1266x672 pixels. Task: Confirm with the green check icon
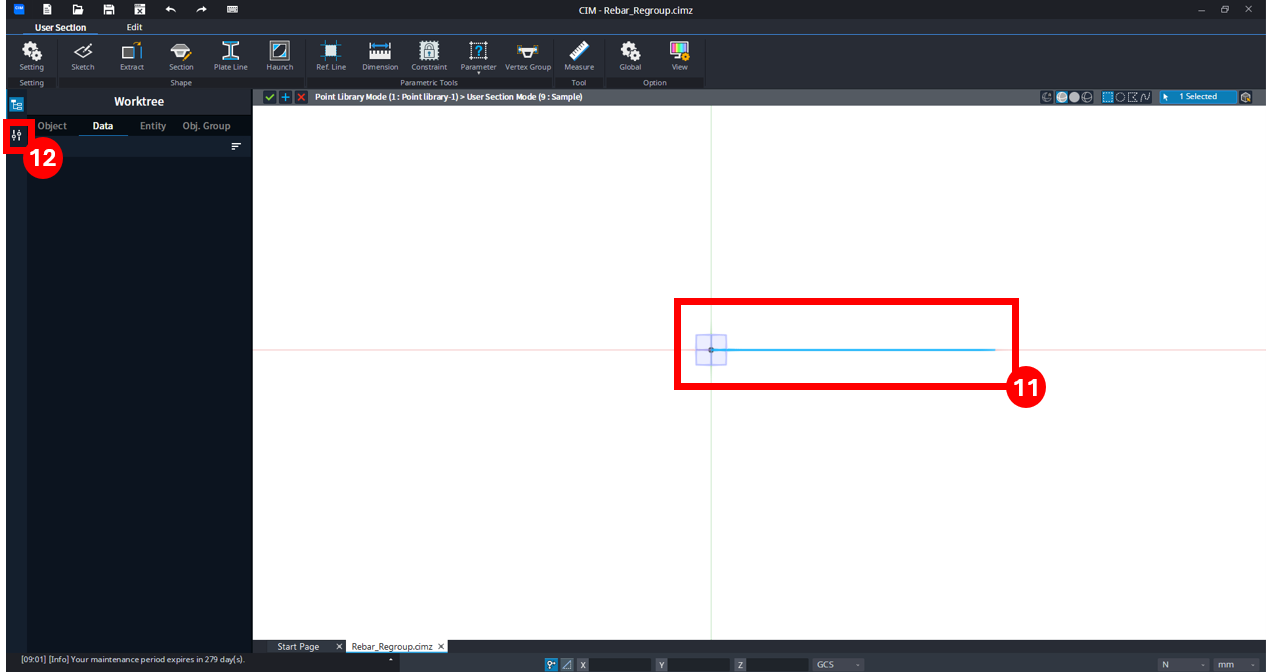[270, 97]
